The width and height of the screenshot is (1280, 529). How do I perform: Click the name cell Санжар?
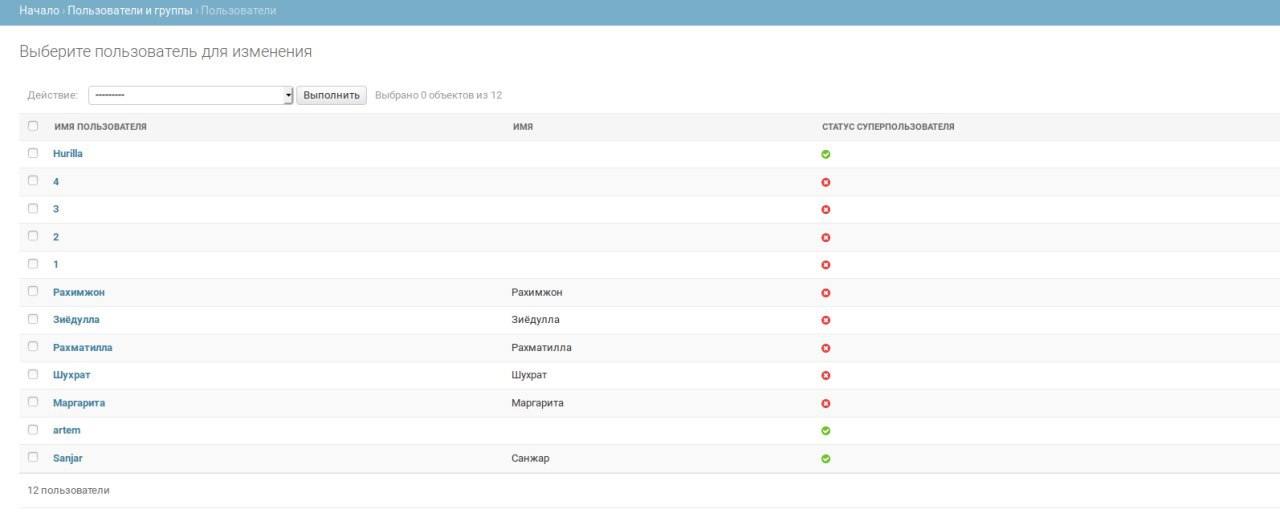coord(530,458)
